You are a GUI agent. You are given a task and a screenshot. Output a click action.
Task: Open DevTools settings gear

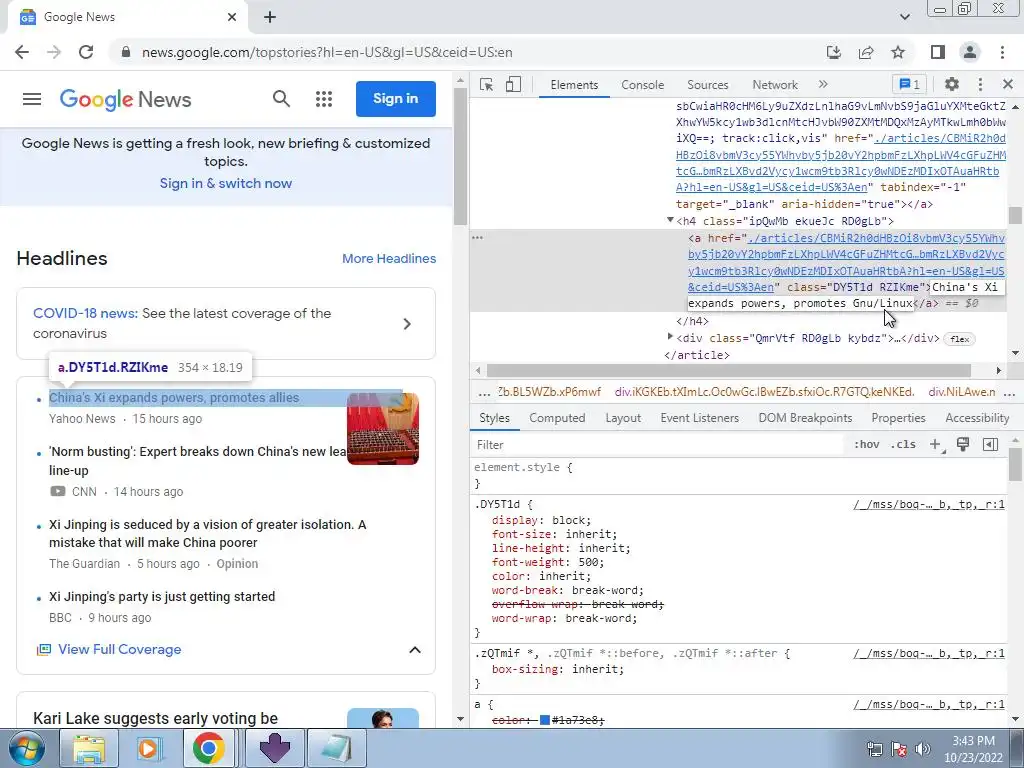(x=952, y=84)
